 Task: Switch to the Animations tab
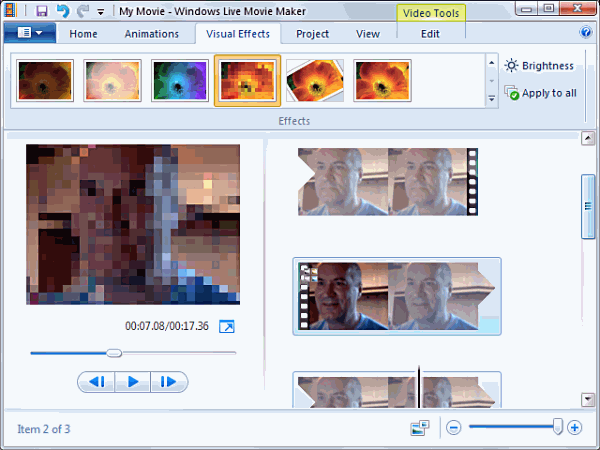(x=152, y=34)
